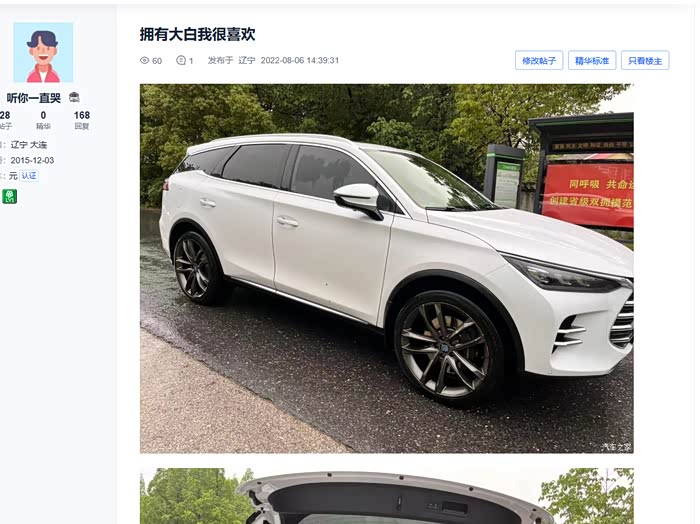The height and width of the screenshot is (524, 700).
Task: Open the open-trunk photo below
Action: [387, 496]
